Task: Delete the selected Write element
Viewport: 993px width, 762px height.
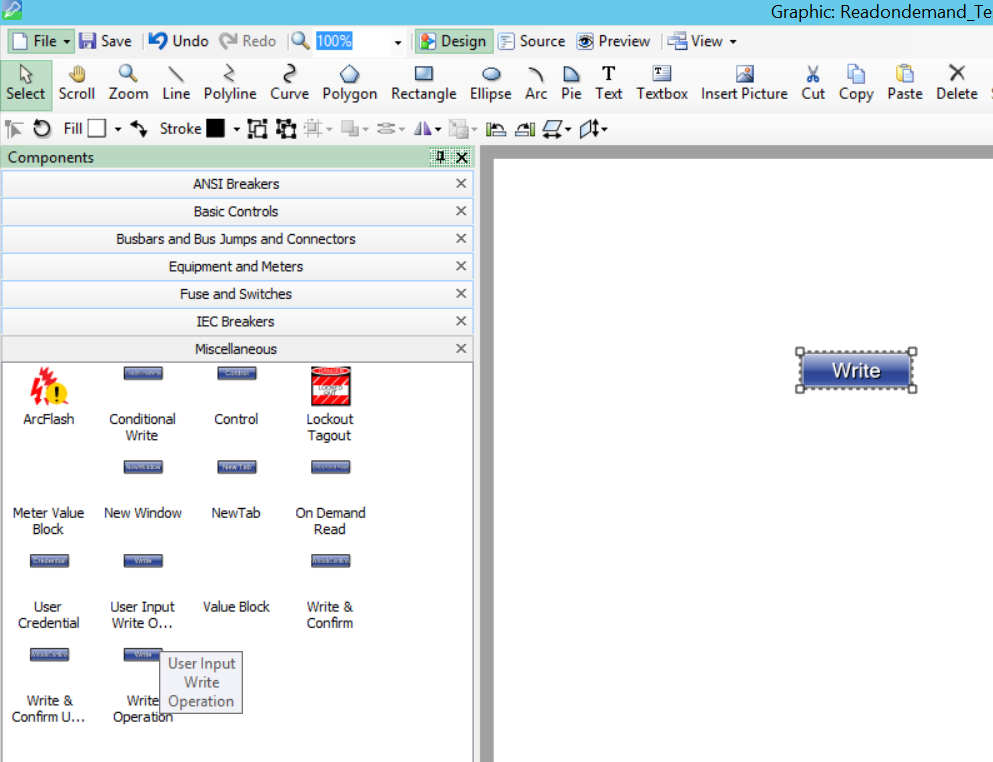Action: pyautogui.click(x=956, y=82)
